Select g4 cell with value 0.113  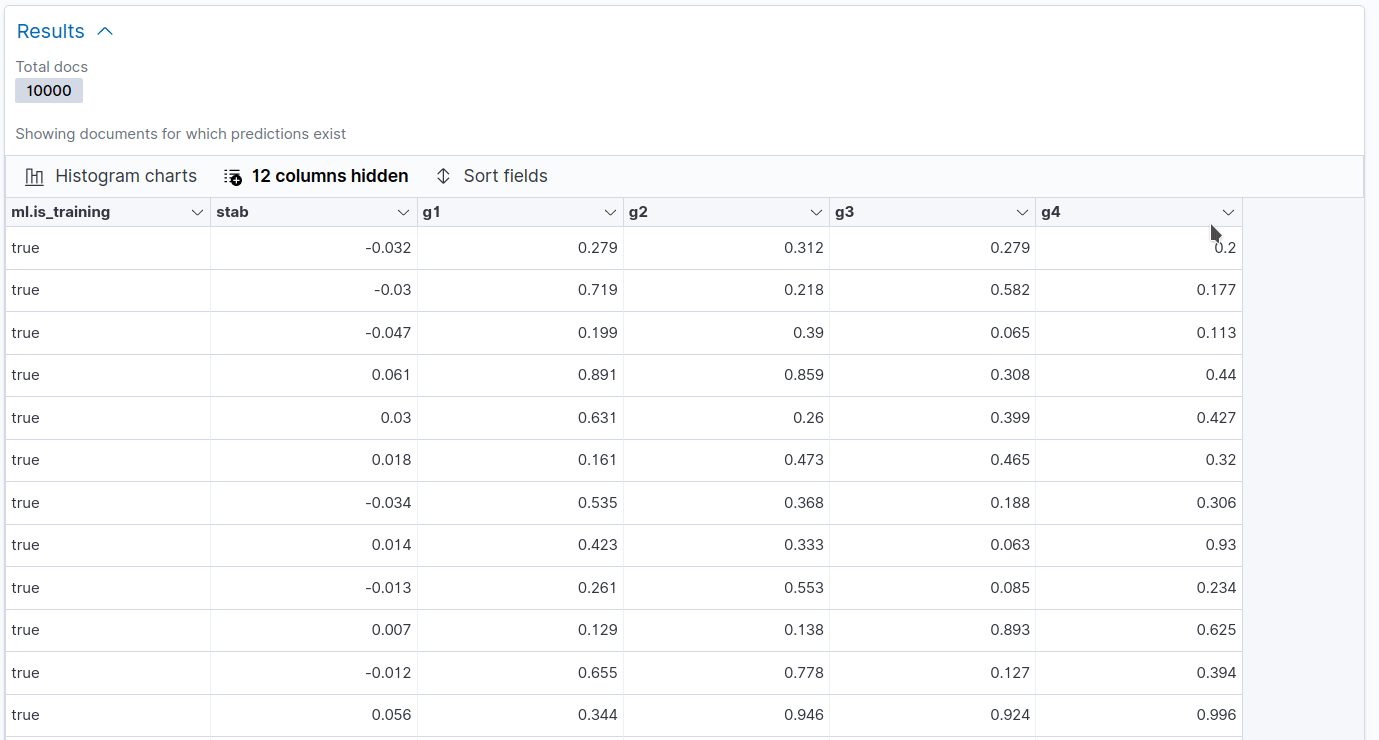point(1139,333)
